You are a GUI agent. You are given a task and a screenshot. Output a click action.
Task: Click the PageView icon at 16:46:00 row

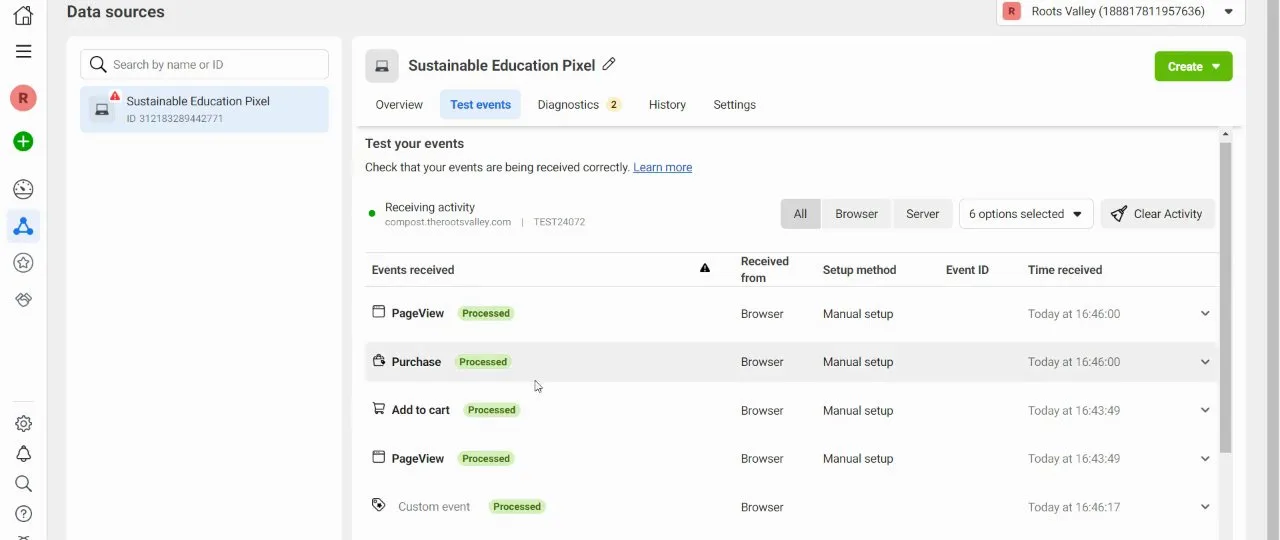(378, 312)
